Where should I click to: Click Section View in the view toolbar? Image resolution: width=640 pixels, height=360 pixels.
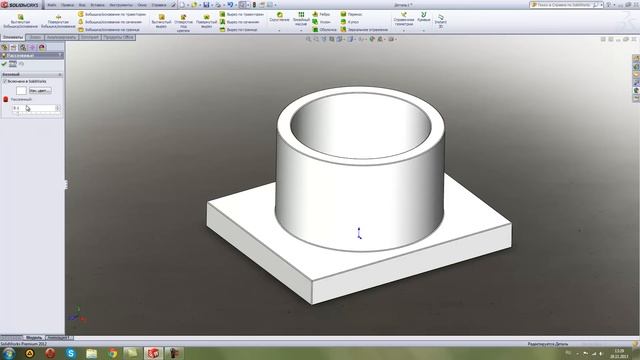point(332,39)
